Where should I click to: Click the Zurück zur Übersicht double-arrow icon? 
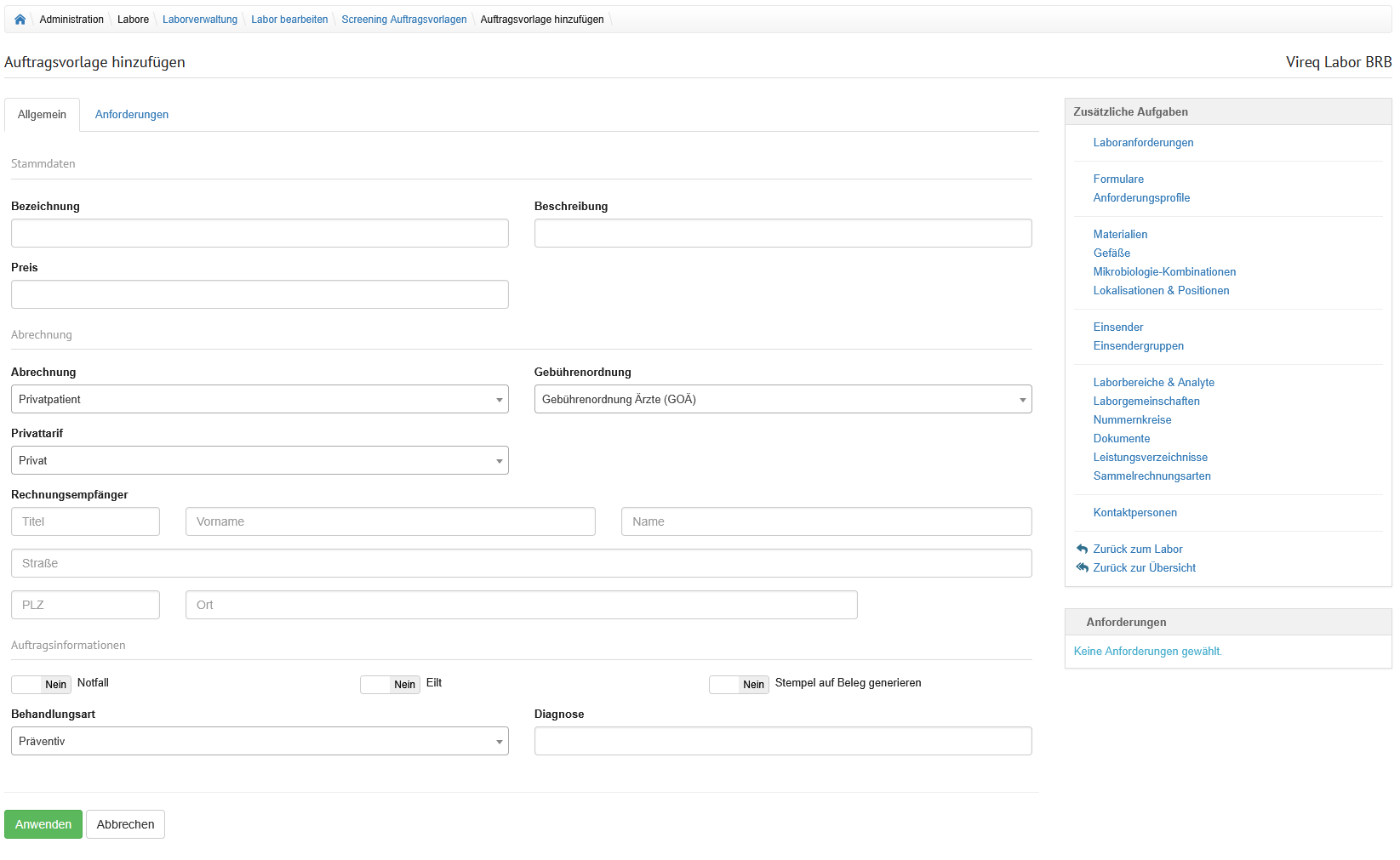click(x=1082, y=568)
